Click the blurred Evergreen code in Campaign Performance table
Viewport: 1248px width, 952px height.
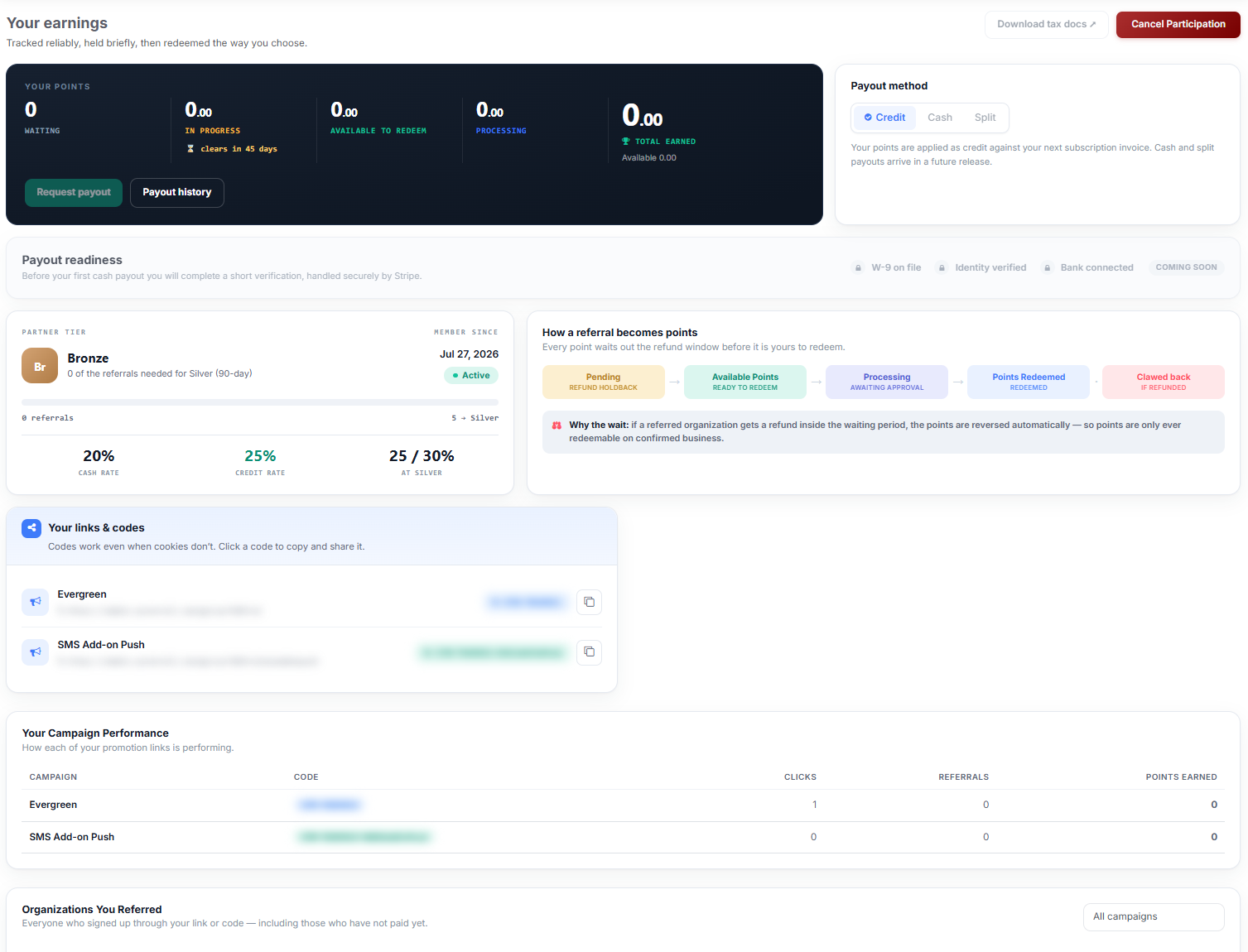click(329, 805)
